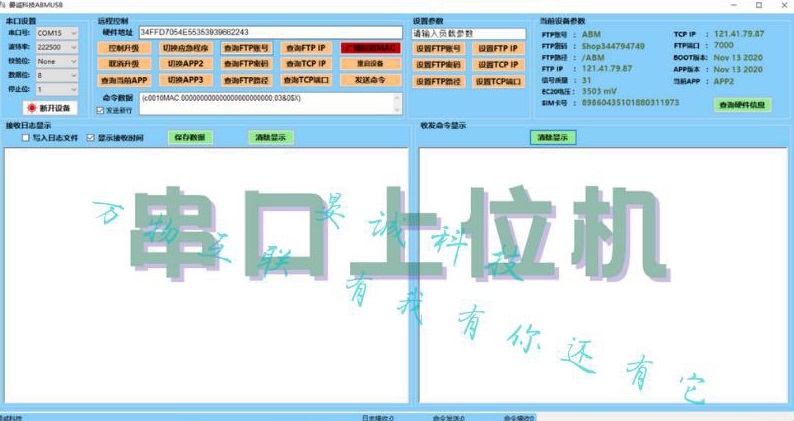Expand the 数据位 dropdown showing 8
The width and height of the screenshot is (794, 421).
tap(57, 75)
